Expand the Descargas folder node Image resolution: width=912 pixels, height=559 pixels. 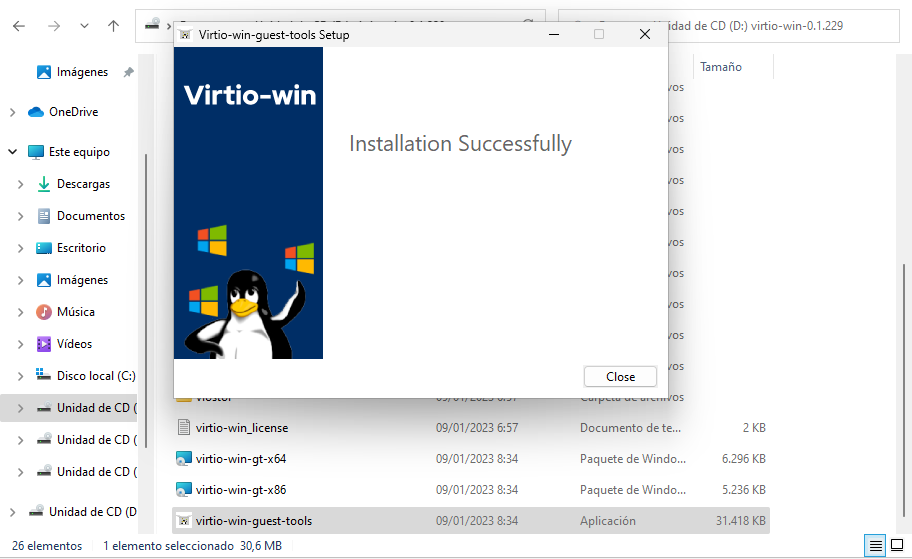pyautogui.click(x=20, y=184)
